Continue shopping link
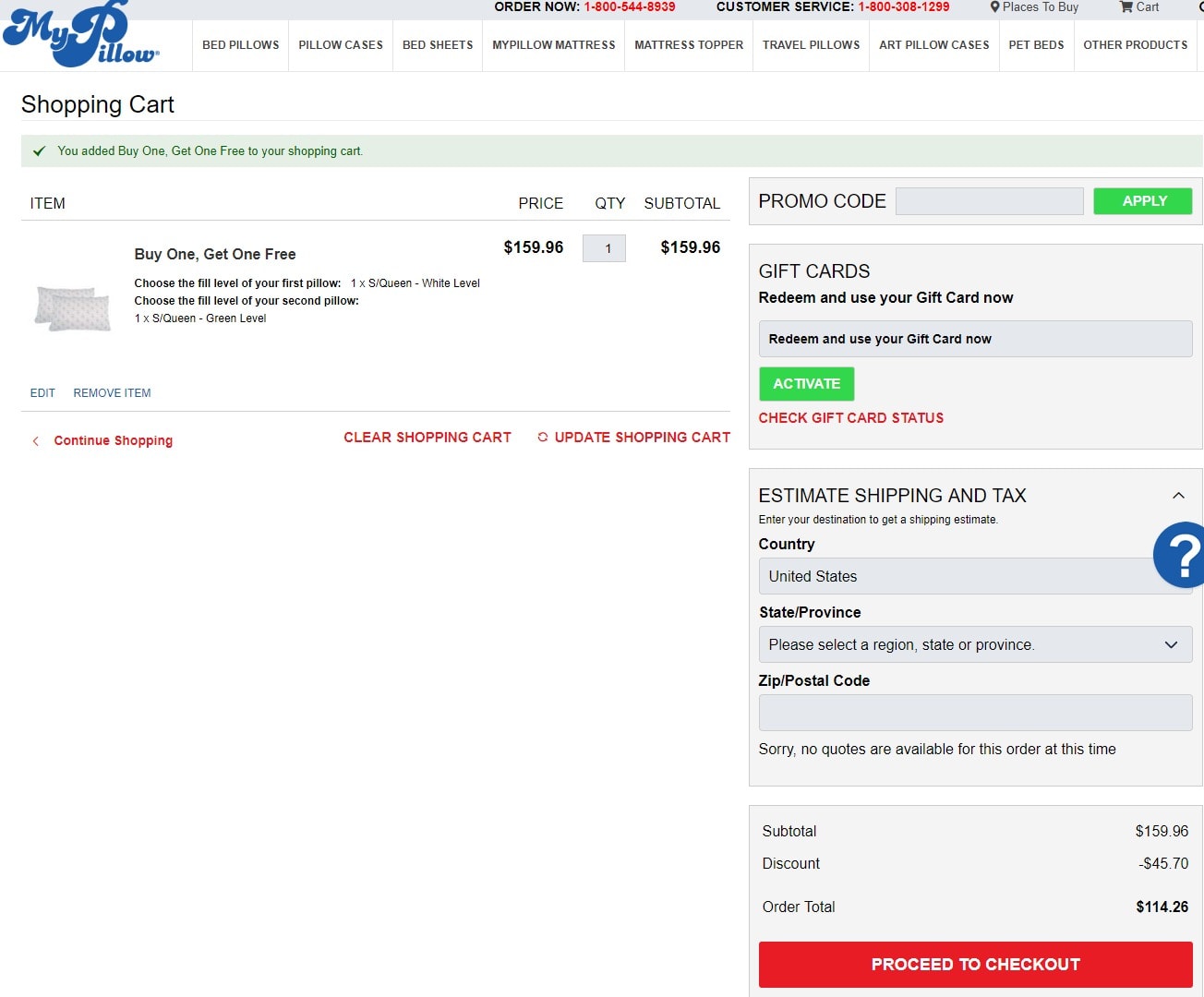1204x997 pixels. pos(114,441)
